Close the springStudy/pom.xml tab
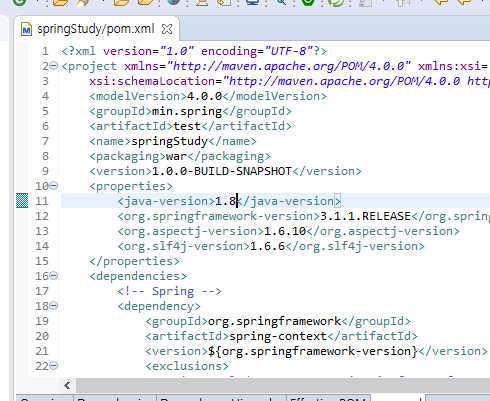490x401 pixels. [x=167, y=29]
